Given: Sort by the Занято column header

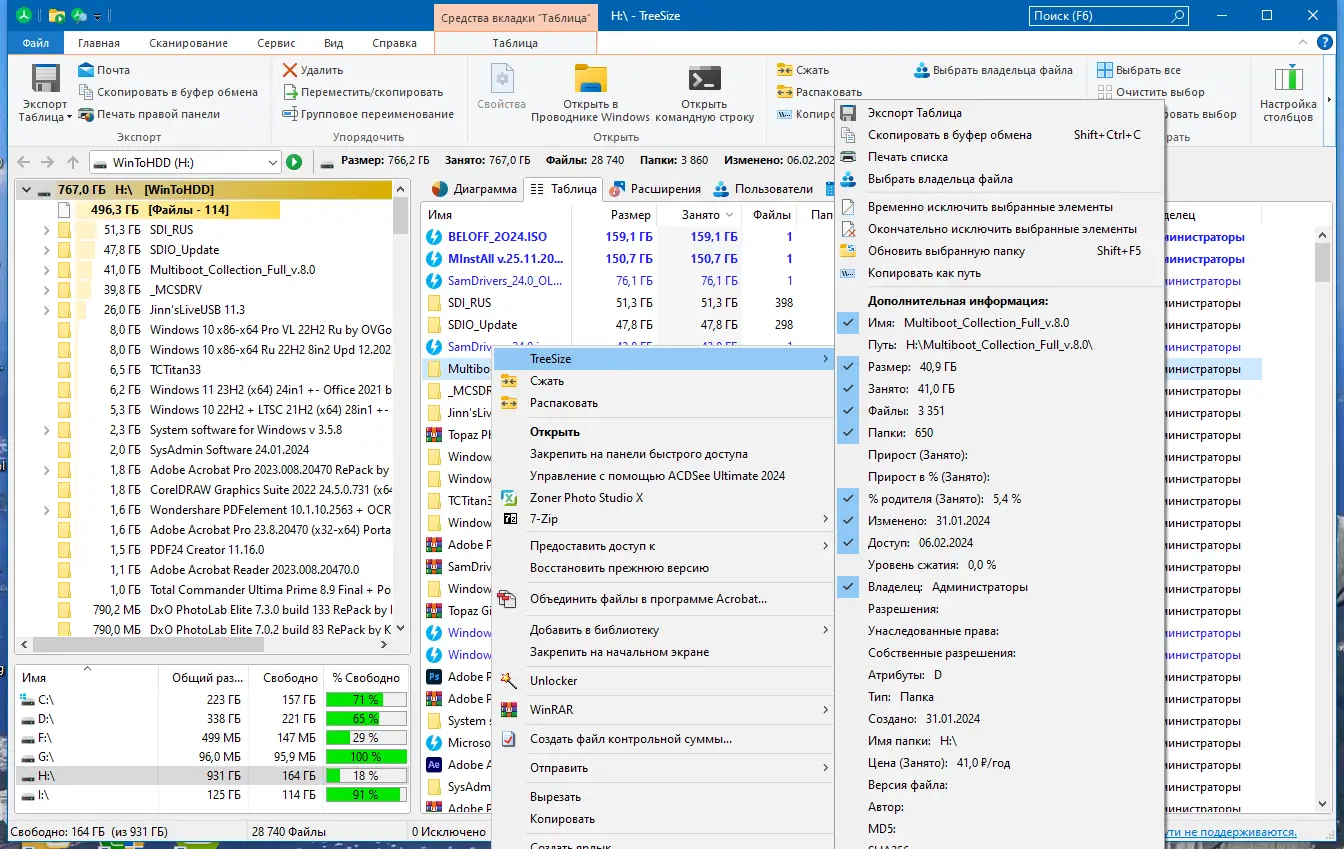Looking at the screenshot, I should pos(700,215).
